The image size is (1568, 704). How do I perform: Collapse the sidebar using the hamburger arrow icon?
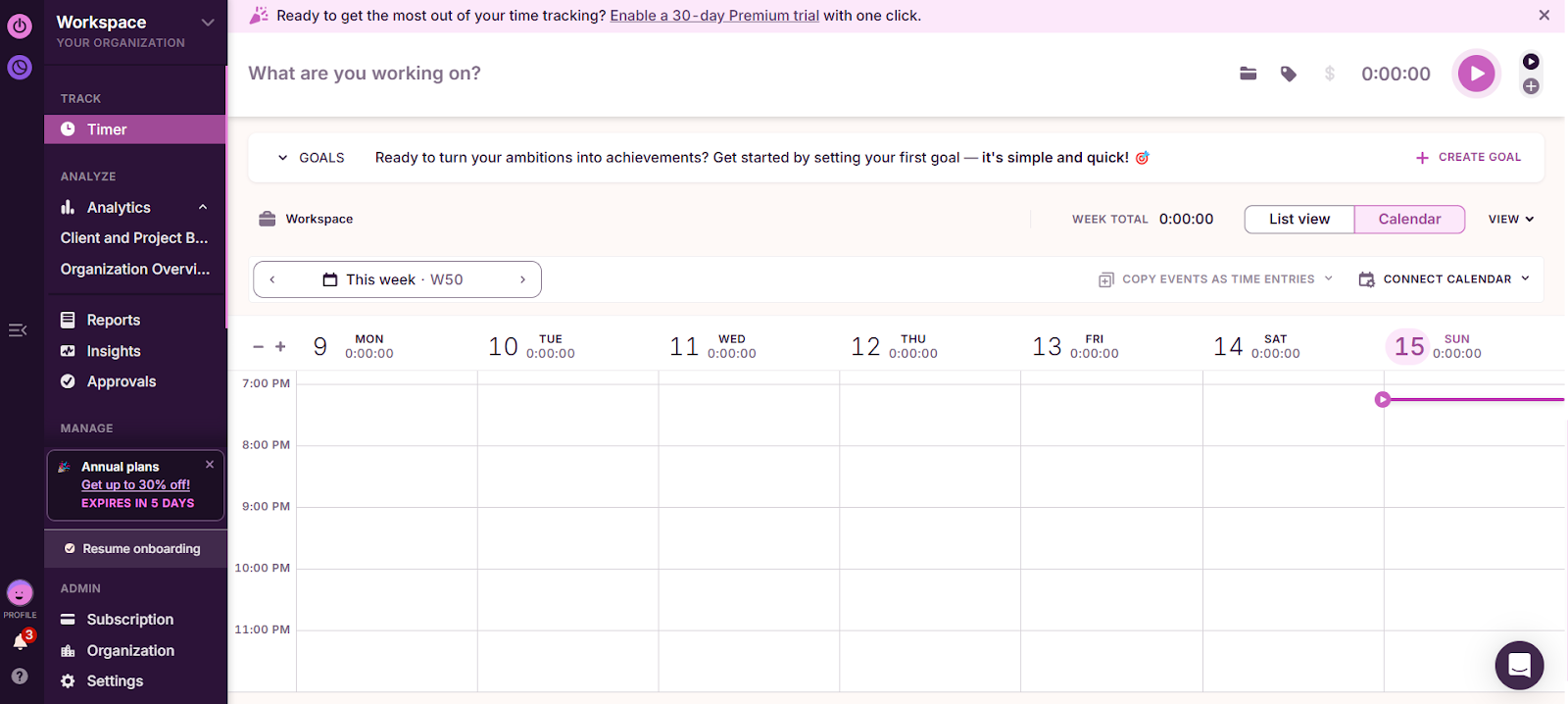coord(18,330)
